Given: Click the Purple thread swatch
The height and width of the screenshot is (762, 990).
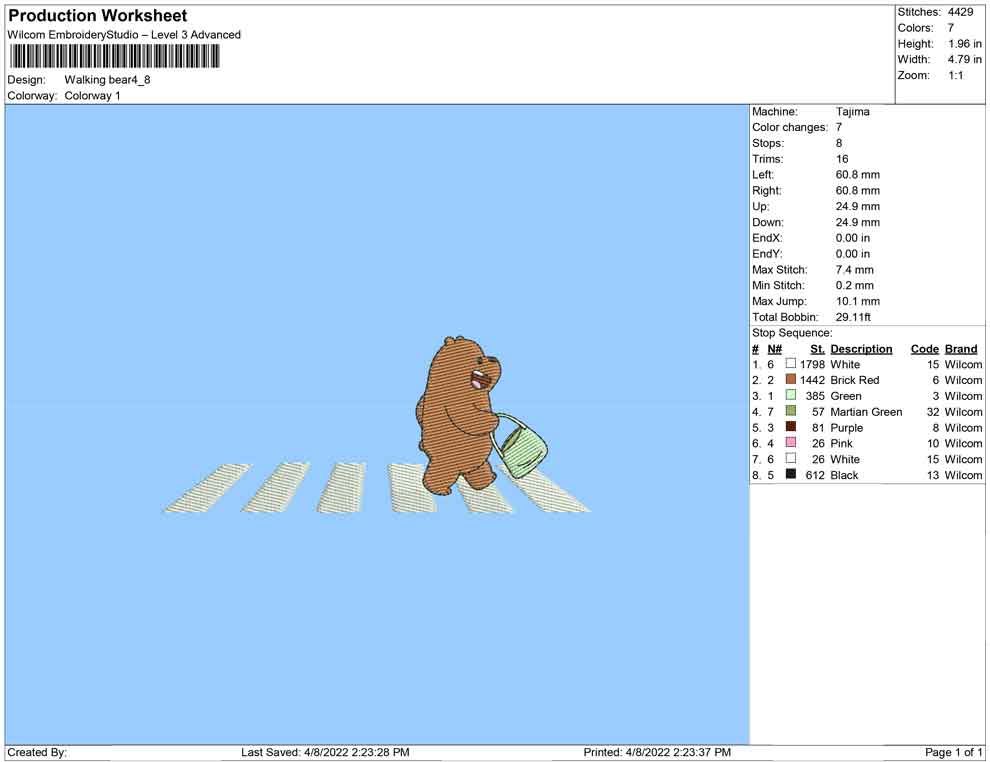Looking at the screenshot, I should pyautogui.click(x=791, y=427).
